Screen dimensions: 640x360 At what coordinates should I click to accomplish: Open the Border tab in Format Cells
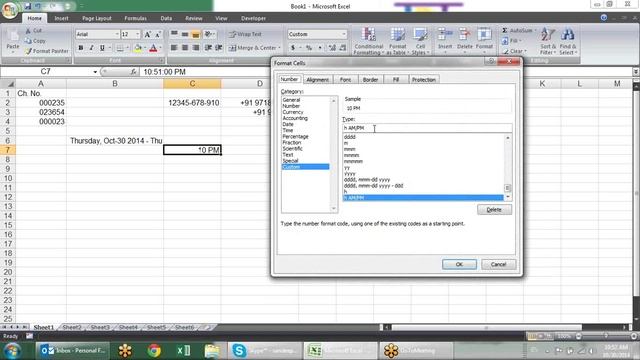(370, 80)
